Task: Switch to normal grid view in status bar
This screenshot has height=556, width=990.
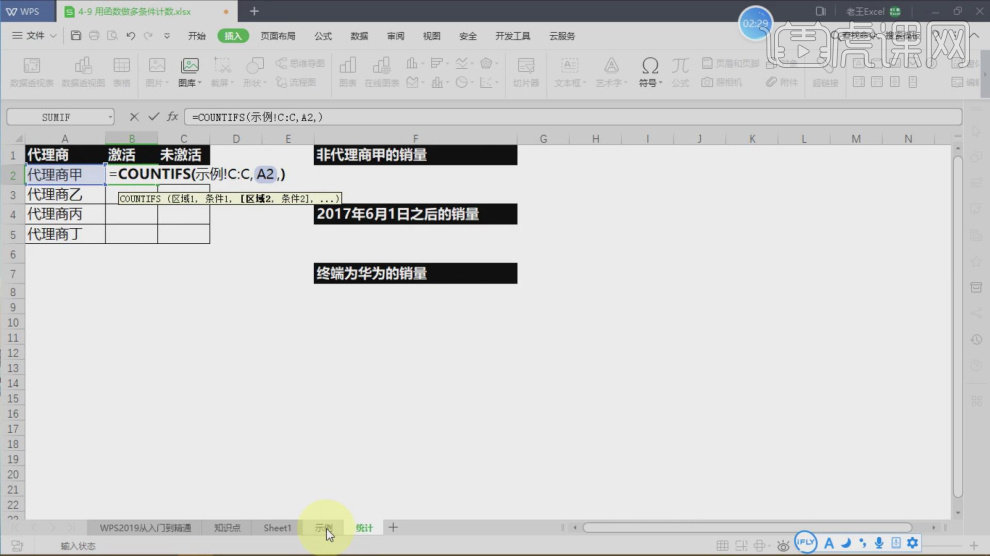Action: point(722,545)
